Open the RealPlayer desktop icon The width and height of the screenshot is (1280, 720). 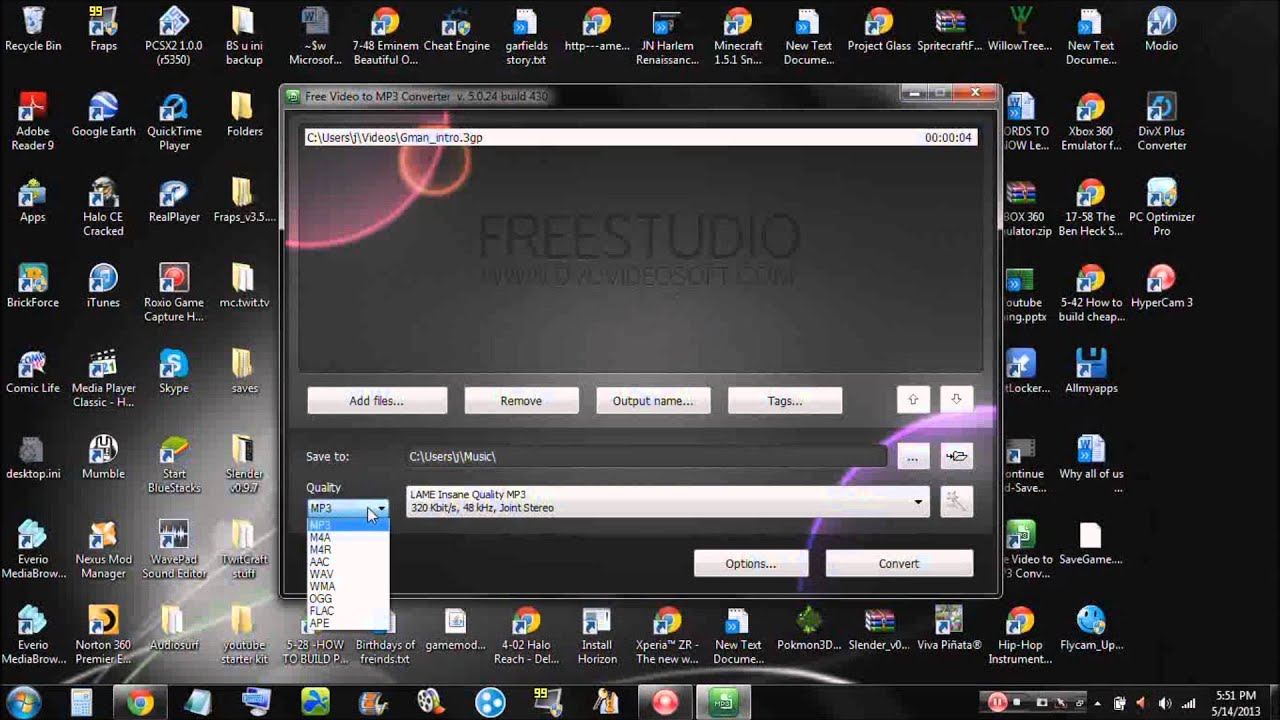[174, 200]
